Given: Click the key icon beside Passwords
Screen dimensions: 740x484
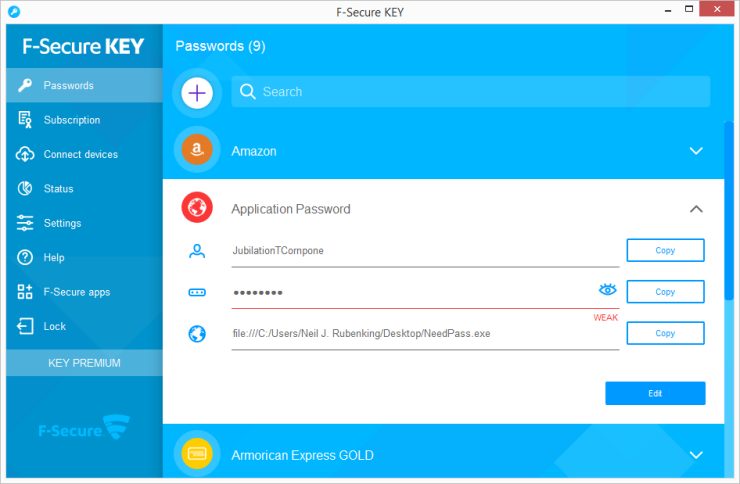Looking at the screenshot, I should [x=25, y=85].
